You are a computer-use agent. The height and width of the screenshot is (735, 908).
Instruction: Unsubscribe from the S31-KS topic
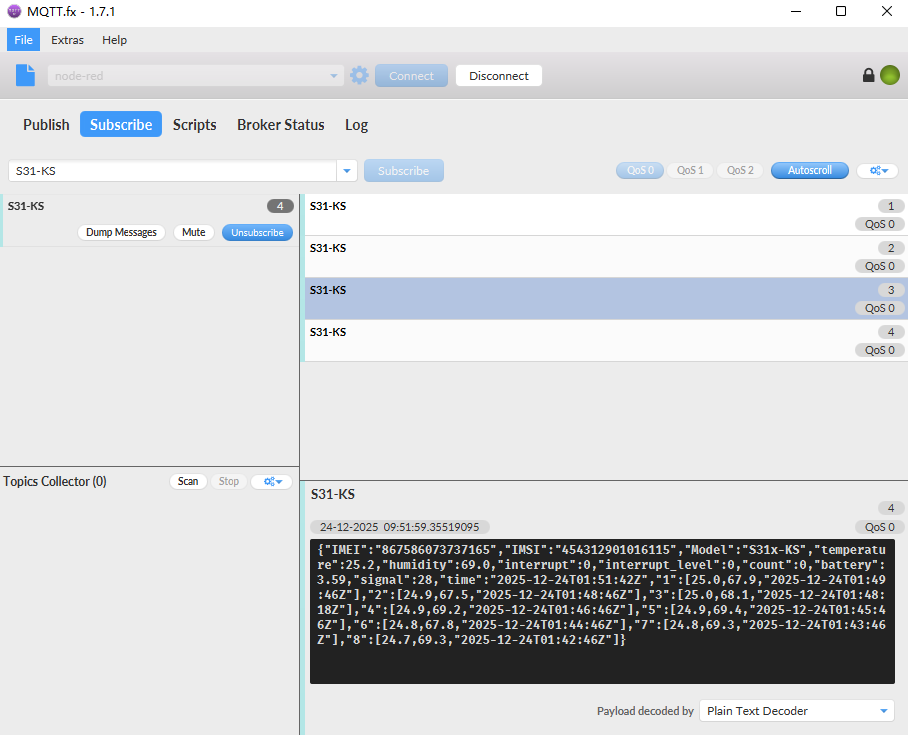pos(257,232)
